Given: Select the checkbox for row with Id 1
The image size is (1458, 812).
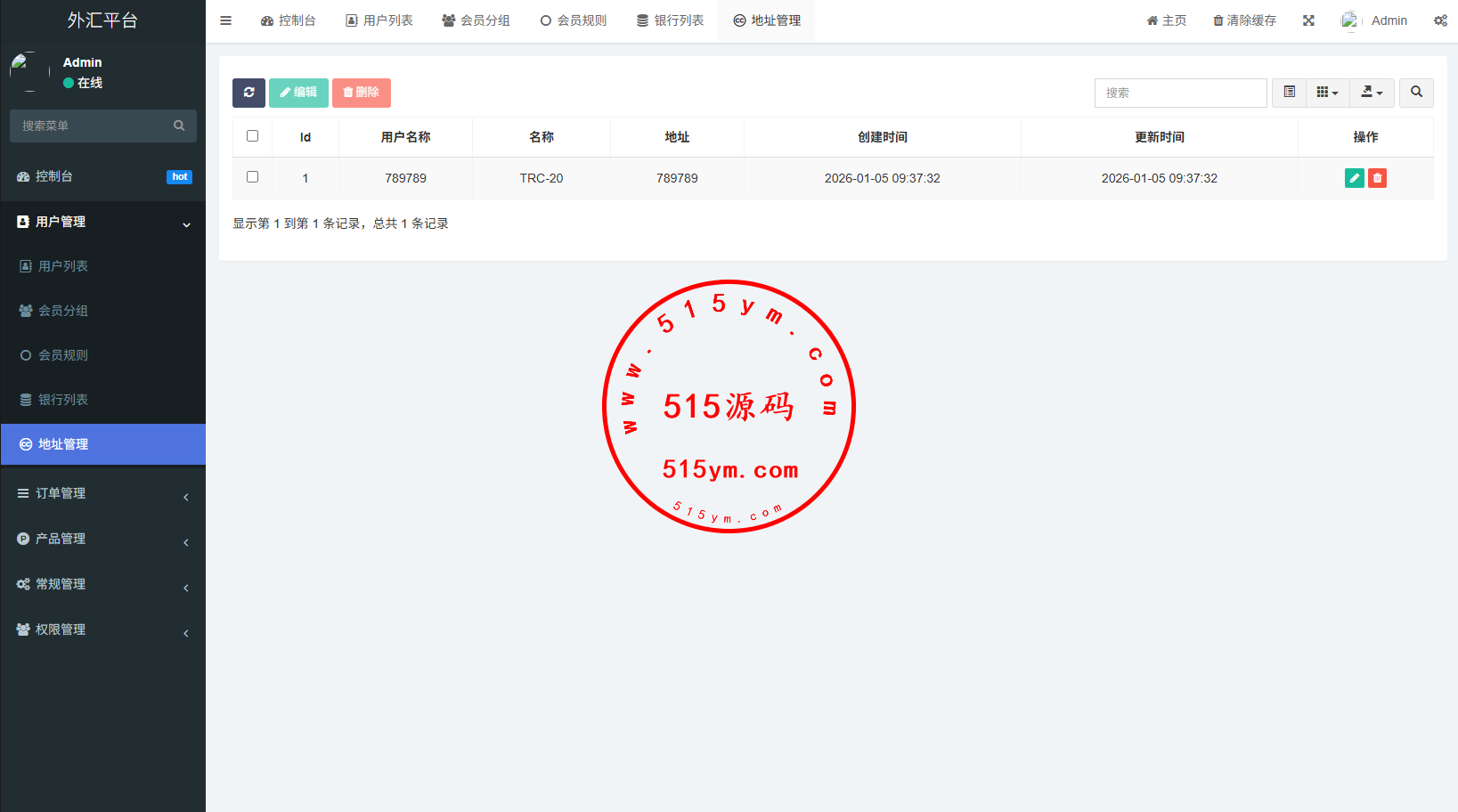Looking at the screenshot, I should pyautogui.click(x=253, y=177).
